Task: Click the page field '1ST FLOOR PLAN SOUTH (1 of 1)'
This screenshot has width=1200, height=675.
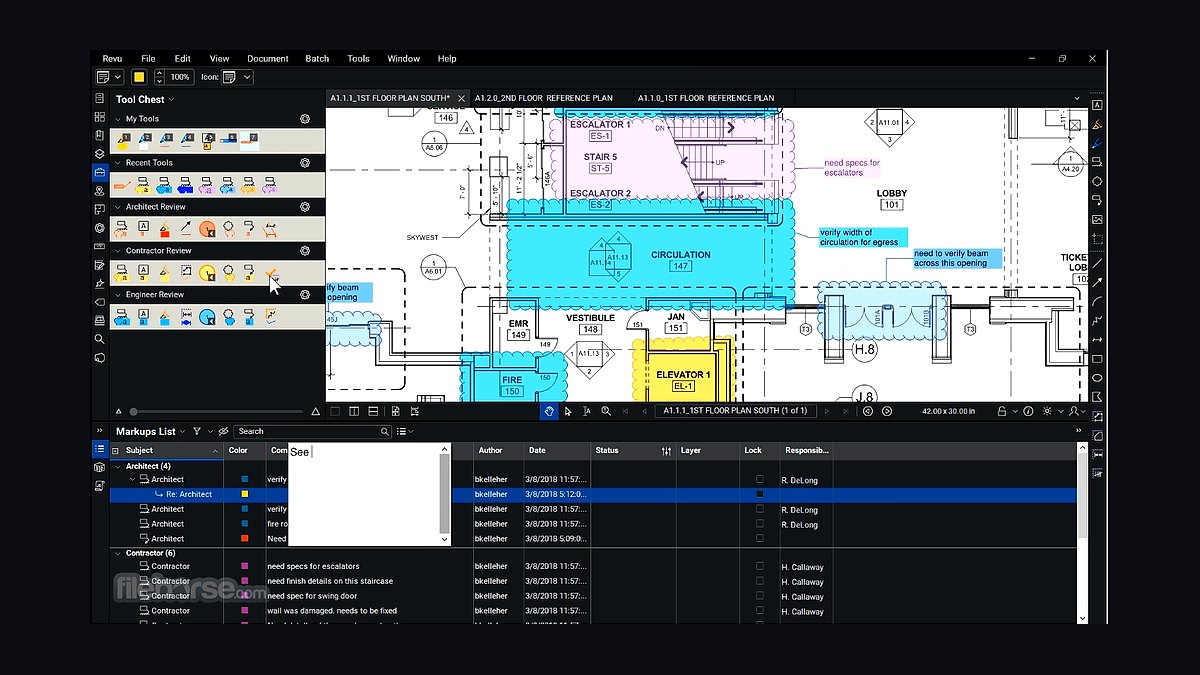Action: coord(736,411)
